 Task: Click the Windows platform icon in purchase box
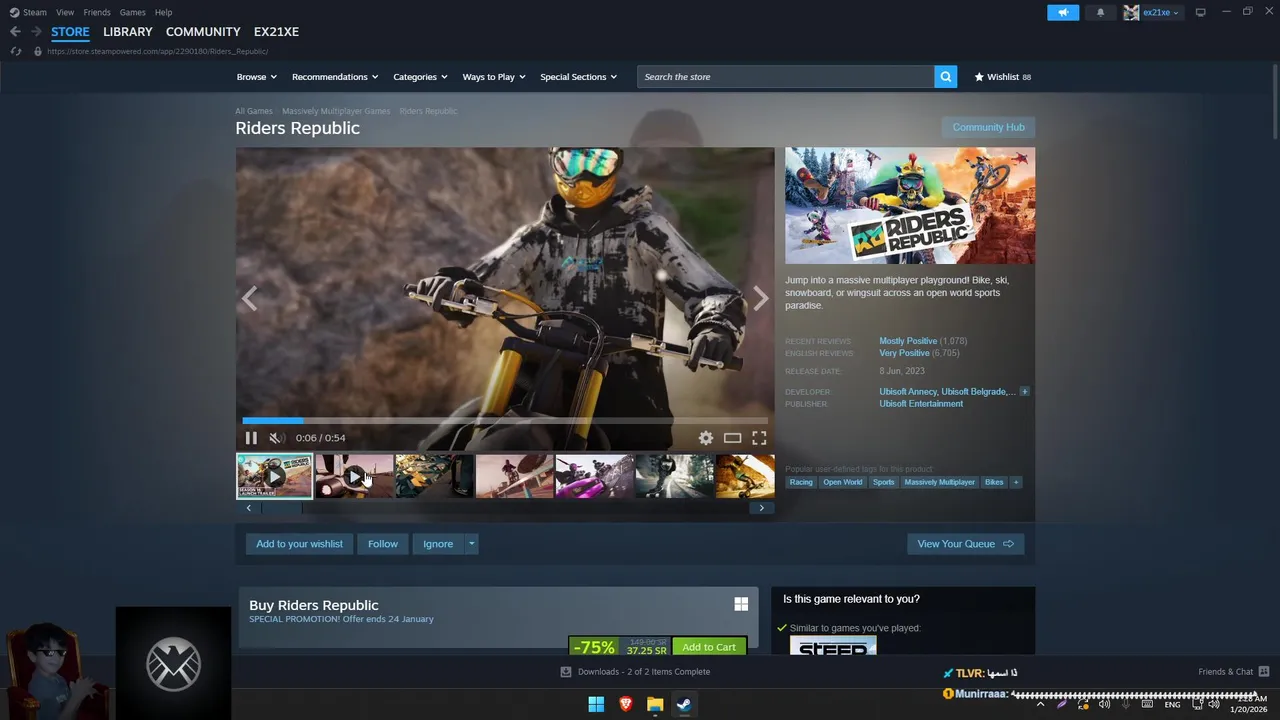pos(741,604)
